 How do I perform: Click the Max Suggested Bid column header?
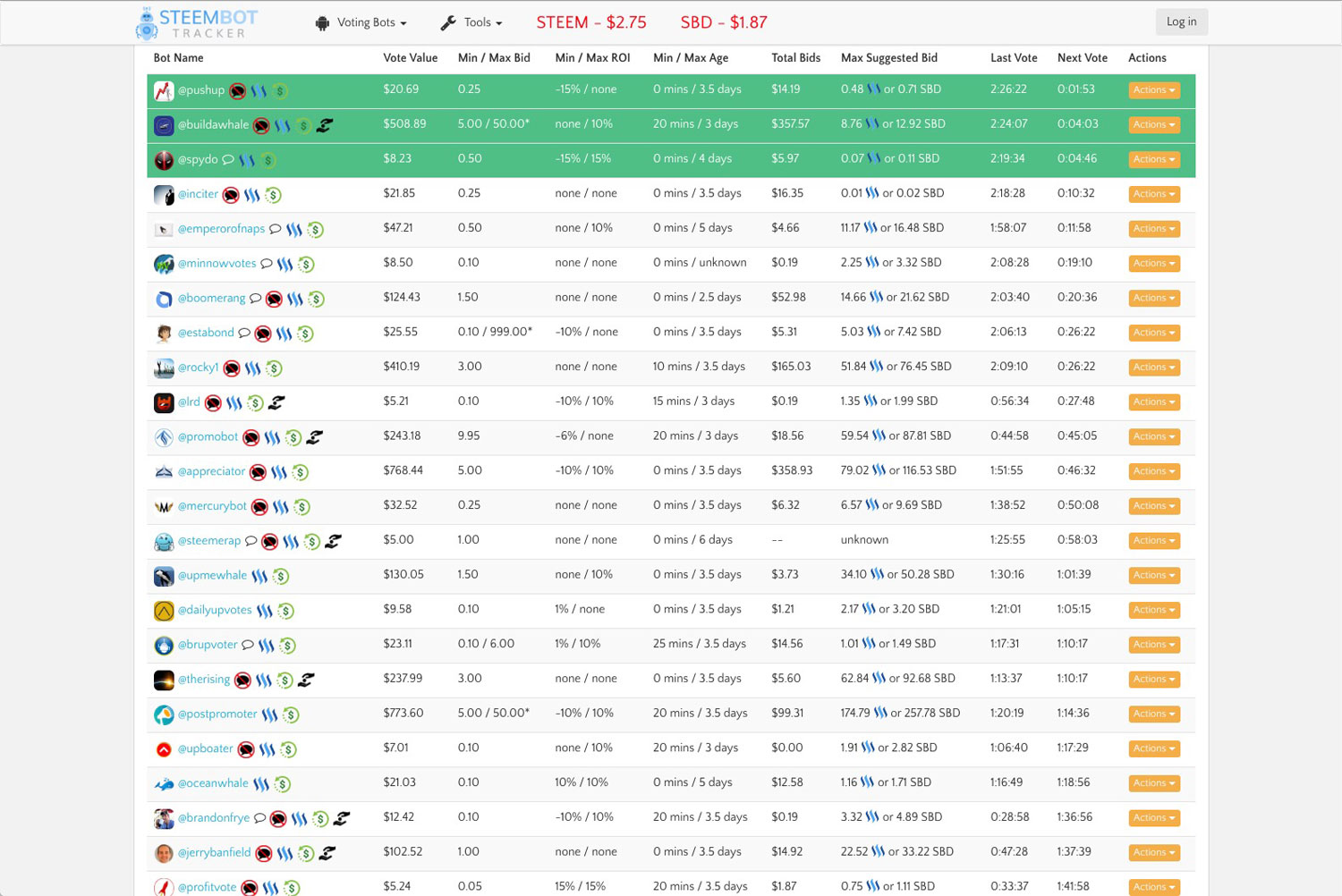click(x=889, y=58)
